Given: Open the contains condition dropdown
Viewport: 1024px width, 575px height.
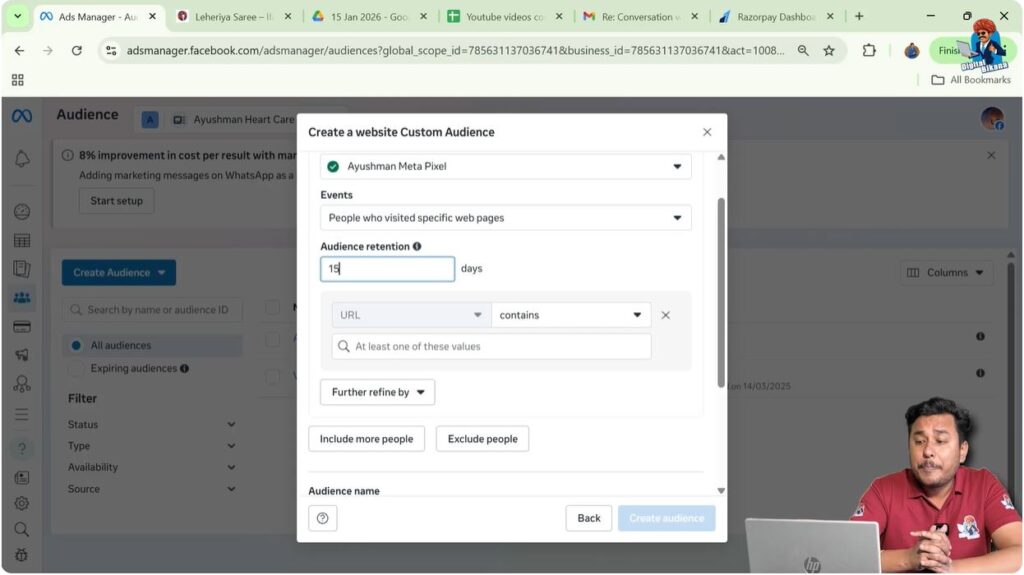Looking at the screenshot, I should (571, 315).
